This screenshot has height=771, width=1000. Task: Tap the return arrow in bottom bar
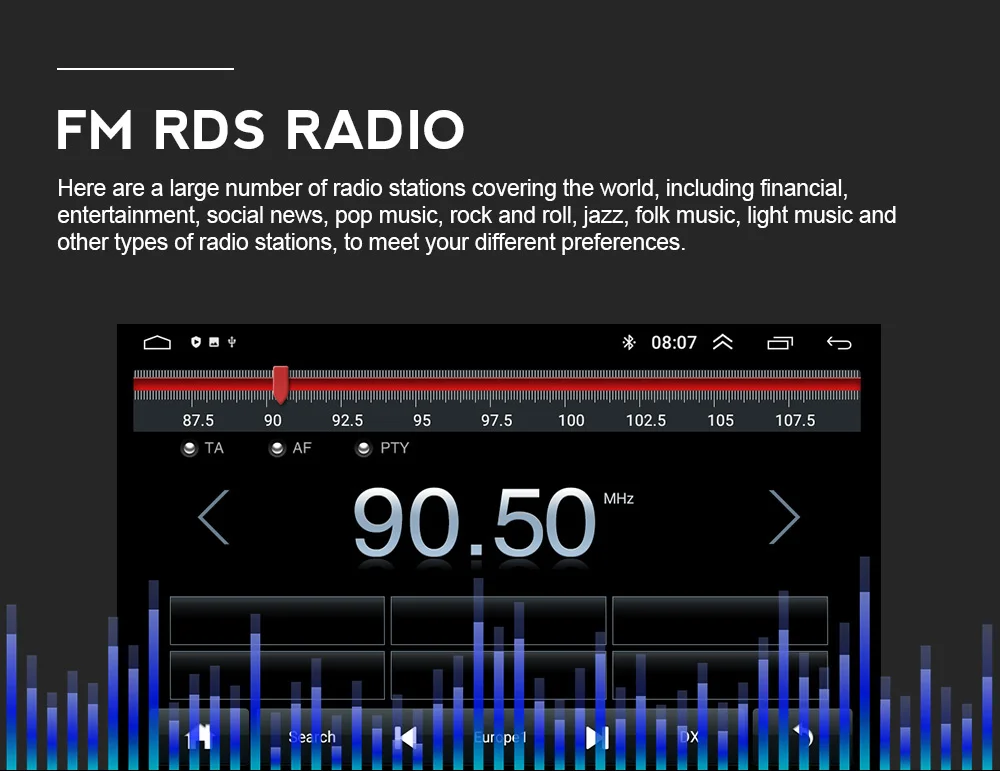(x=803, y=737)
